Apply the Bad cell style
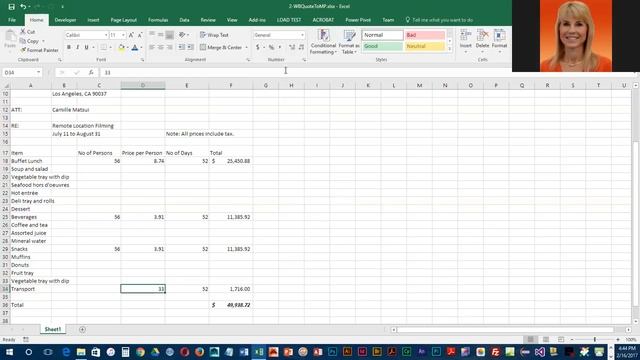 [x=425, y=35]
